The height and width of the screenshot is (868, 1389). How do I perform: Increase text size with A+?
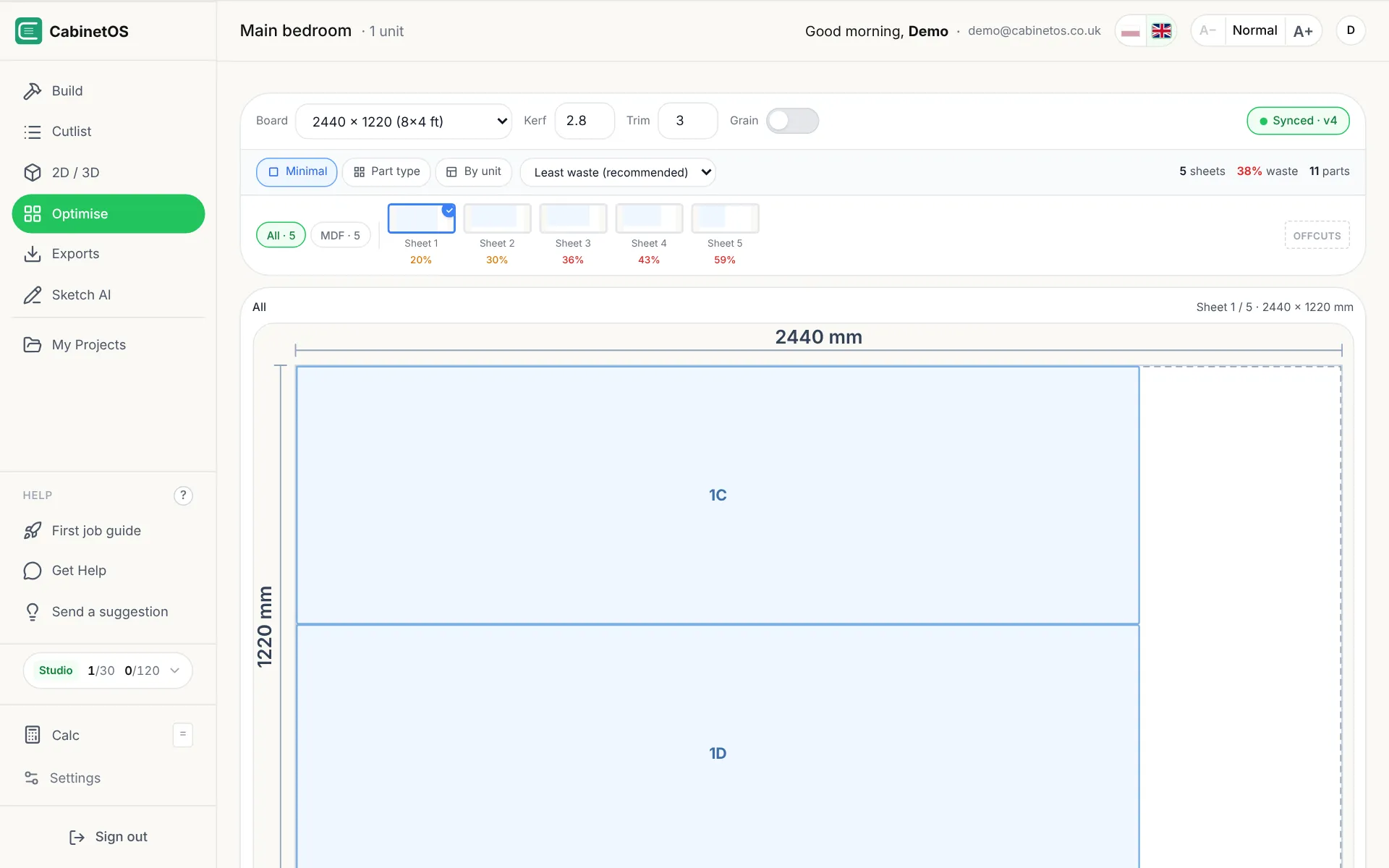pos(1303,31)
